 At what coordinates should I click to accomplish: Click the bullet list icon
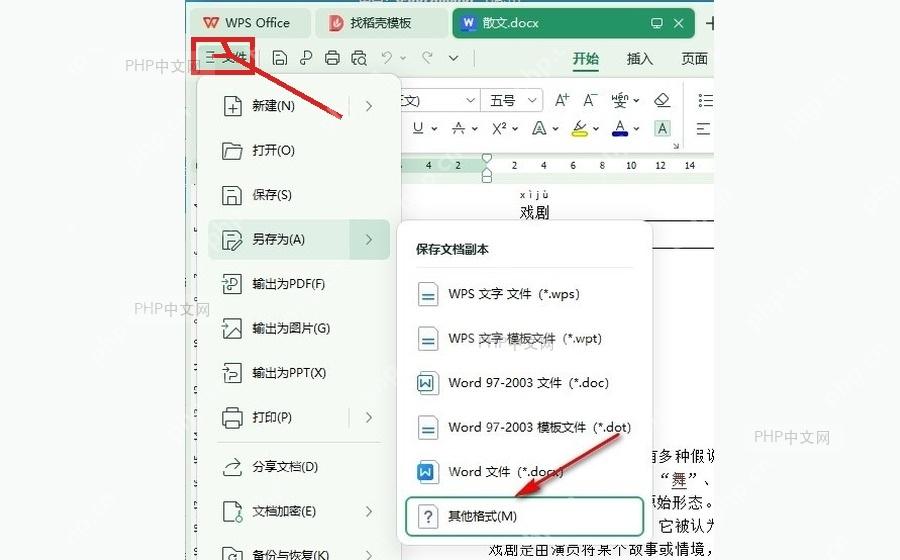tap(705, 100)
